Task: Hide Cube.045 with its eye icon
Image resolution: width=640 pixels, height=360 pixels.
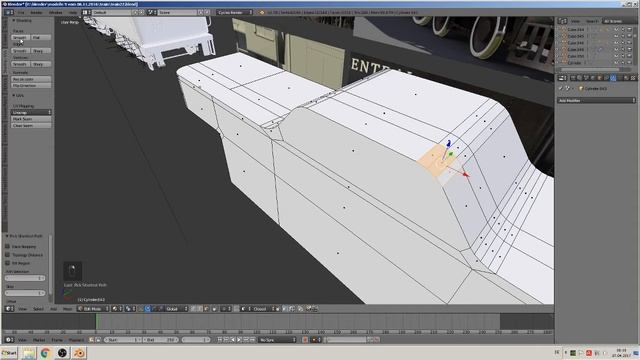Action: click(x=616, y=36)
